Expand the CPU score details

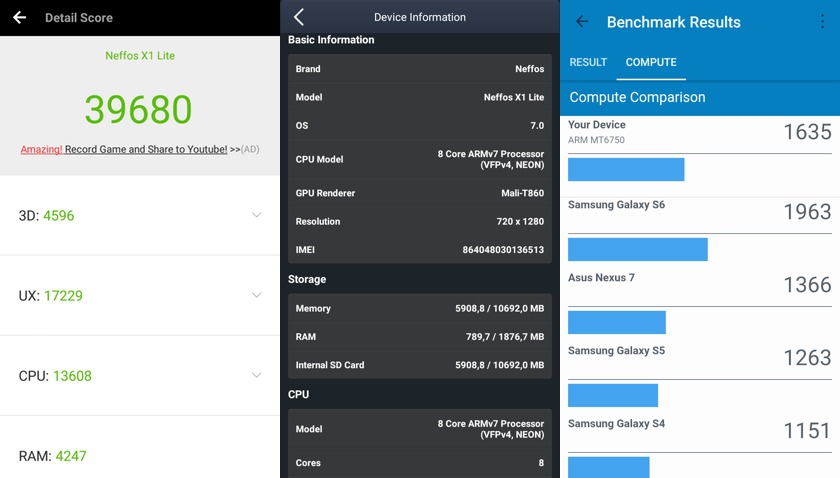[x=257, y=375]
